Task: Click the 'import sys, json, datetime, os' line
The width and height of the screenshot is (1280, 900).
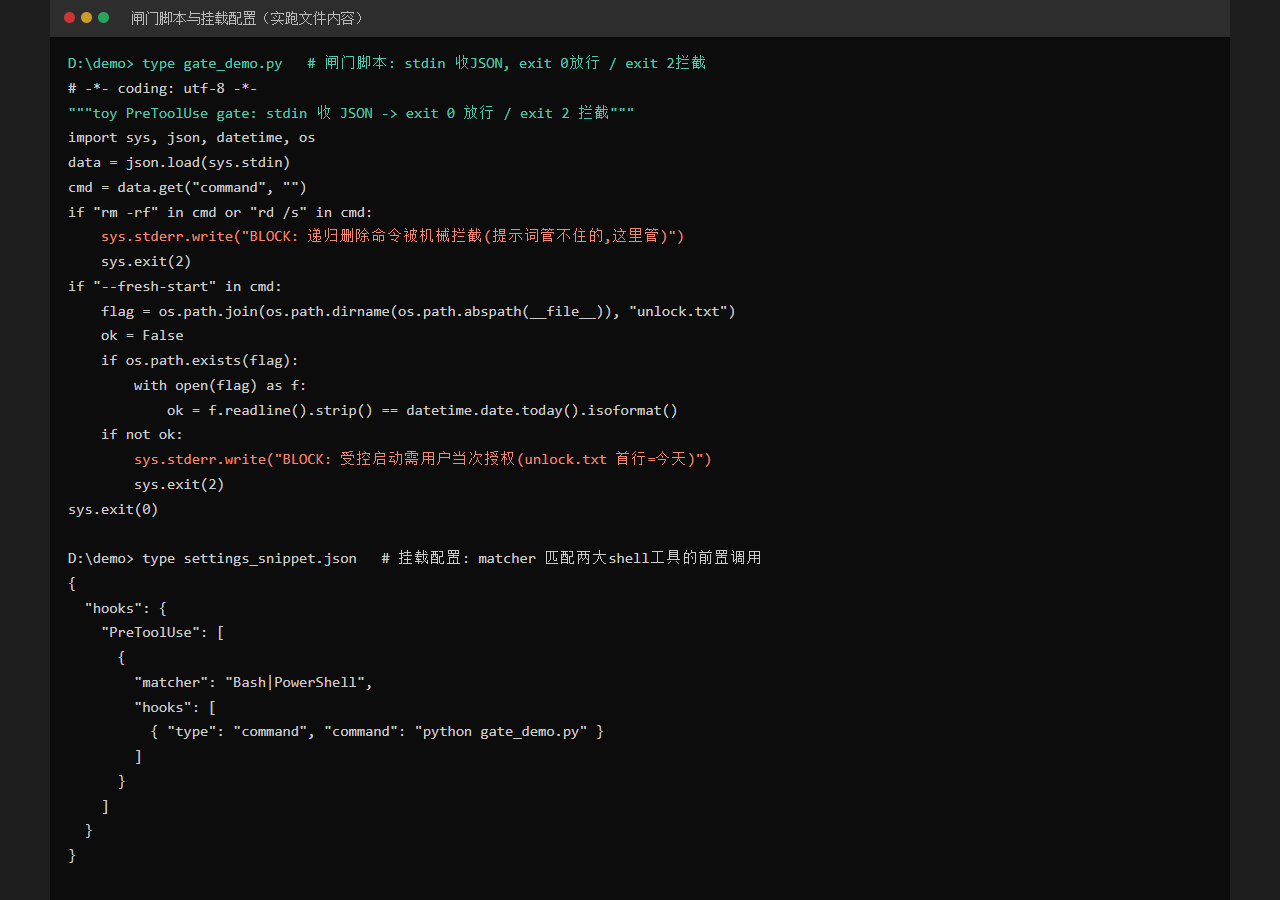Action: point(191,137)
